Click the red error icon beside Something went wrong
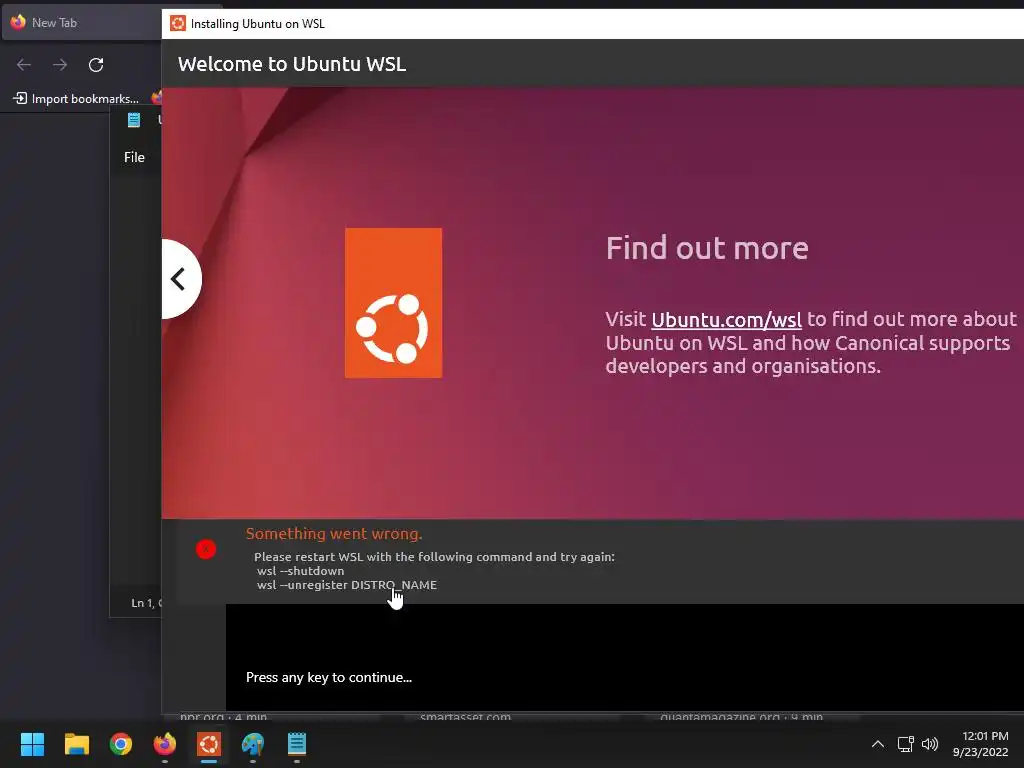Image resolution: width=1024 pixels, height=768 pixels. coord(206,549)
